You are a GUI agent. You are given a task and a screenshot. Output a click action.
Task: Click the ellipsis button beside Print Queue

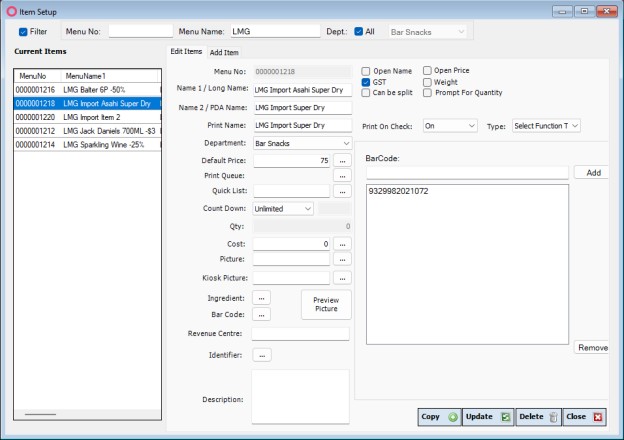342,176
